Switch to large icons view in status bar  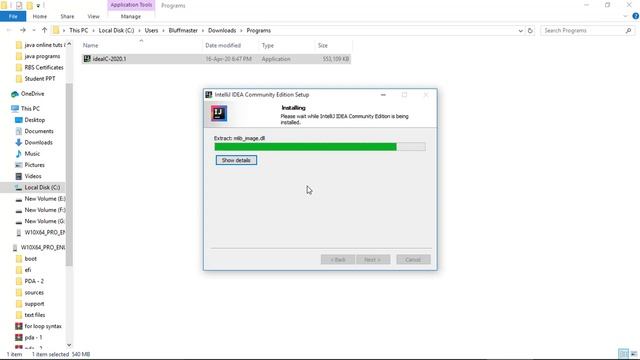click(634, 354)
